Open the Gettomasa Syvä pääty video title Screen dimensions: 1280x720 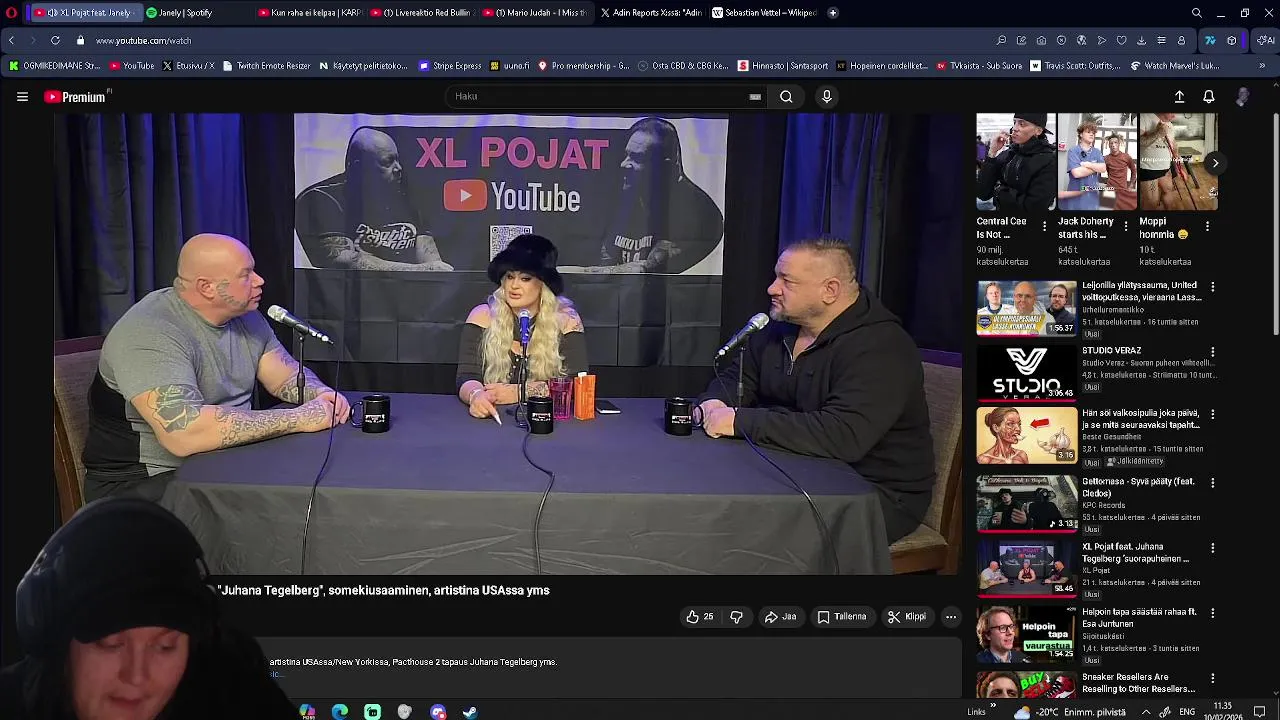click(1138, 487)
